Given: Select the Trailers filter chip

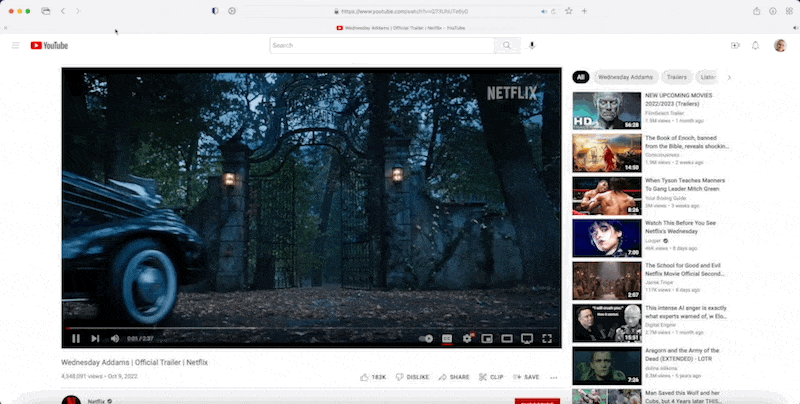Looking at the screenshot, I should point(677,77).
